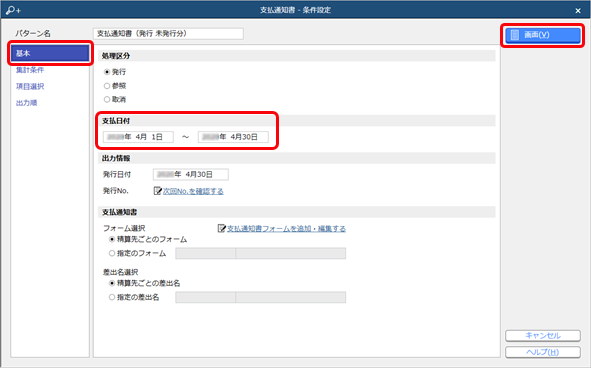Viewport: 591px width, 368px height.
Task: Choose 精算先ごとのフォーム option
Action: point(112,239)
